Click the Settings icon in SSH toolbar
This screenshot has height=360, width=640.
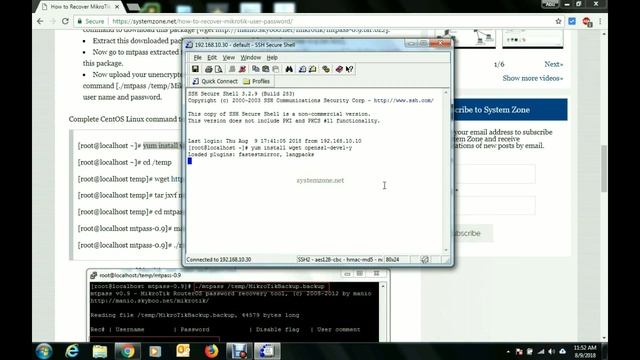[326, 69]
